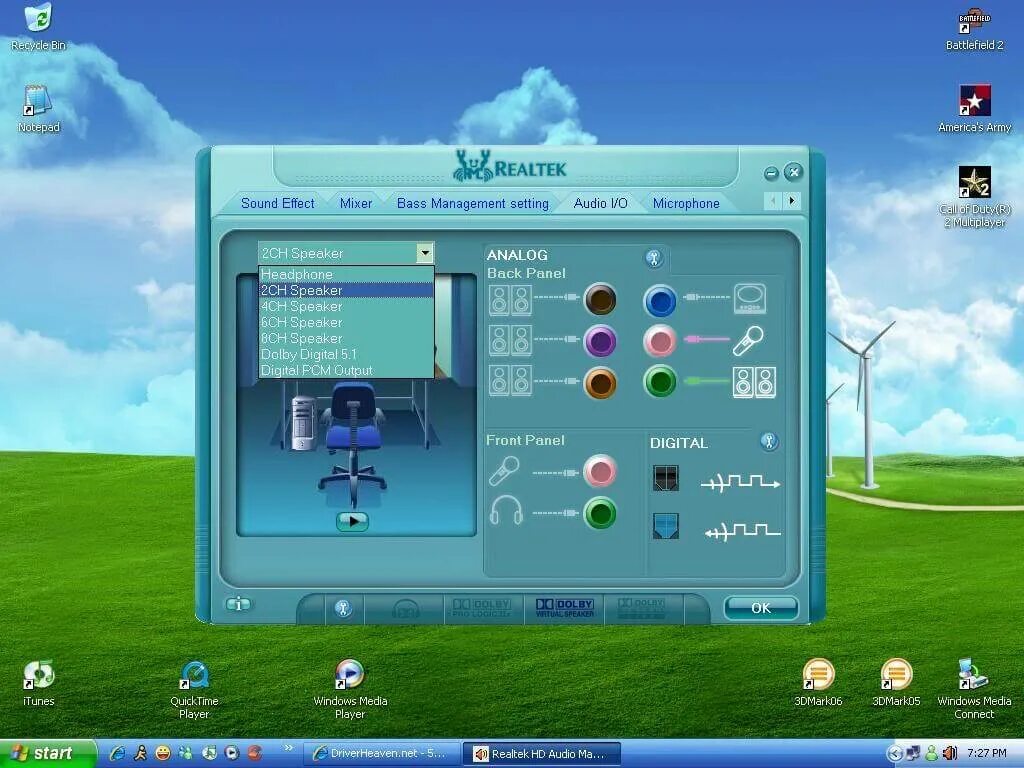Click the line-in device icon beside the blue jack
Image resolution: width=1024 pixels, height=768 pixels.
point(750,298)
